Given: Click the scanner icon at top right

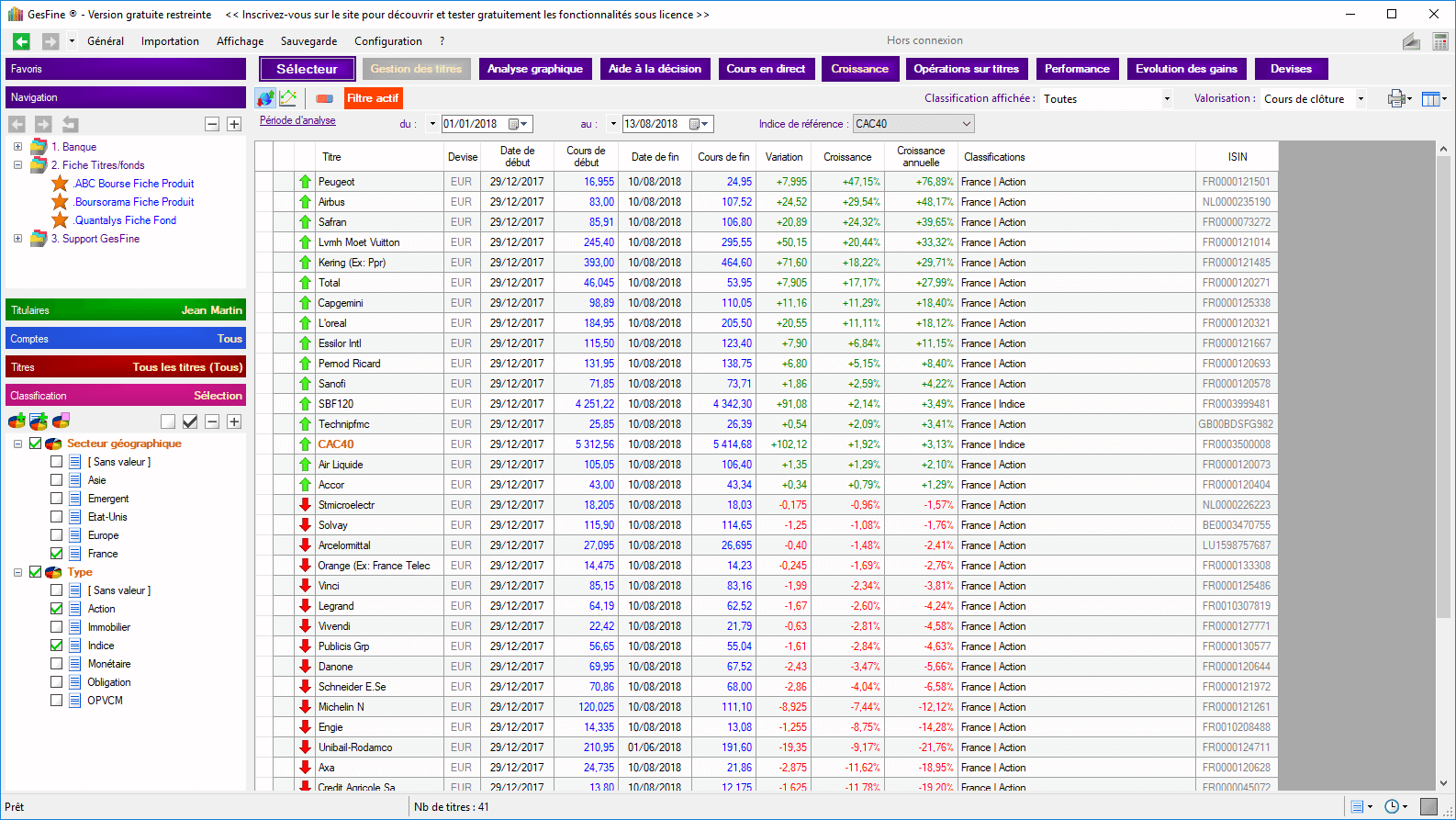Looking at the screenshot, I should click(1412, 41).
